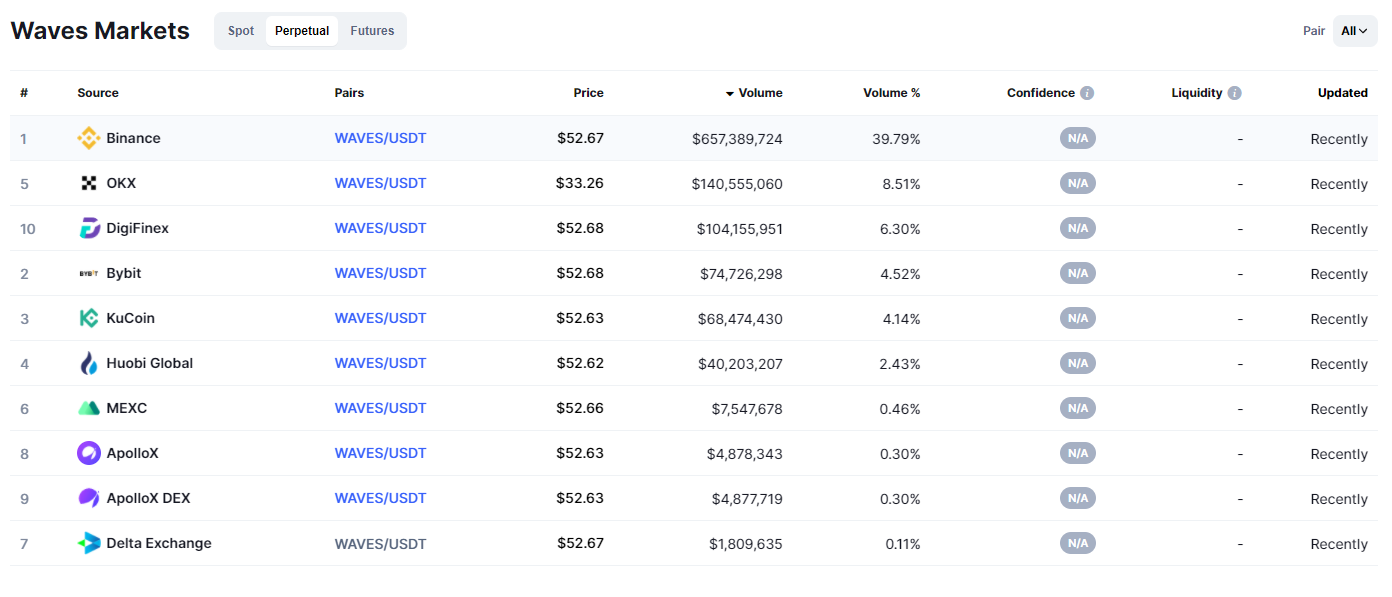Open the MEXC exchange name link
The image size is (1392, 597).
pyautogui.click(x=127, y=408)
